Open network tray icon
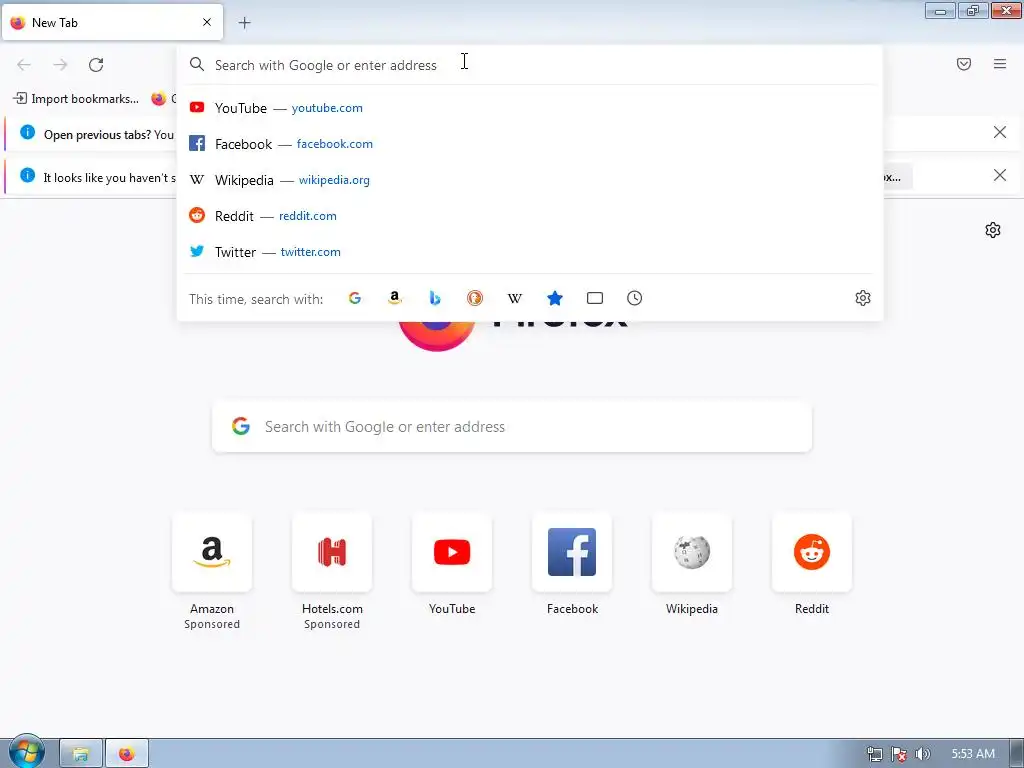This screenshot has width=1024, height=768. click(875, 755)
